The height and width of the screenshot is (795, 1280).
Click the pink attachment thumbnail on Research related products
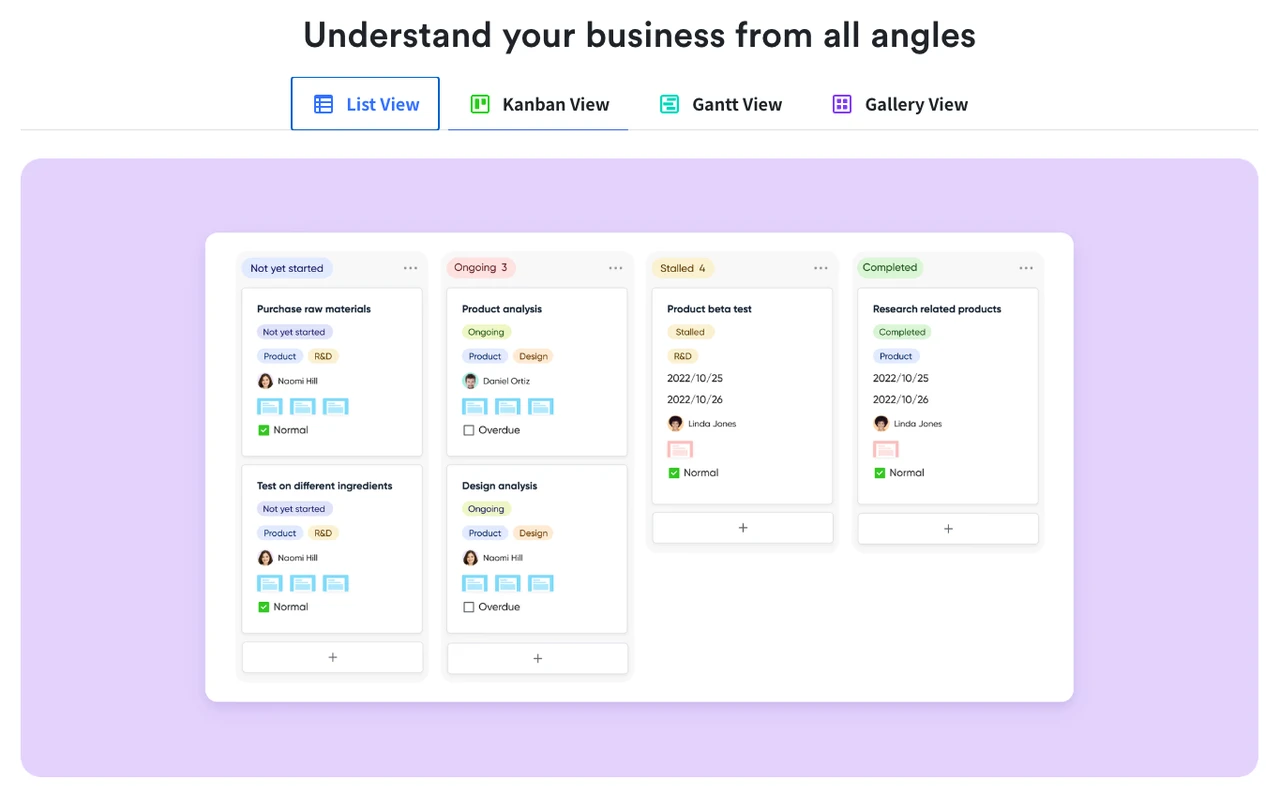[x=885, y=450]
